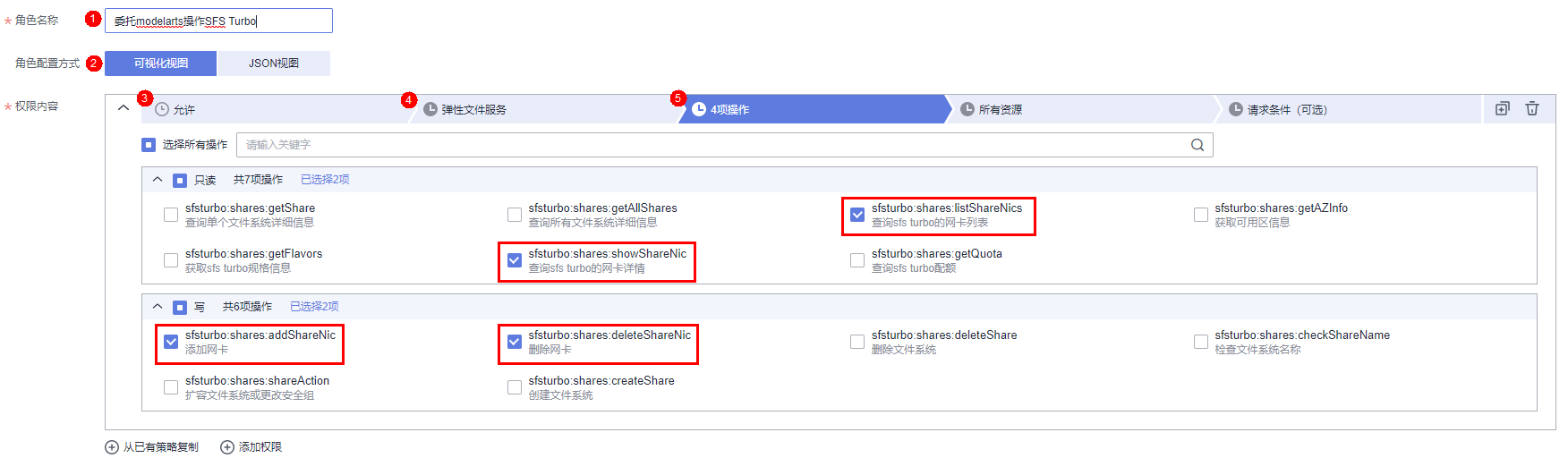Screen dimensions: 1568x458
Task: Click the 共6项操作 text
Action: point(247,307)
